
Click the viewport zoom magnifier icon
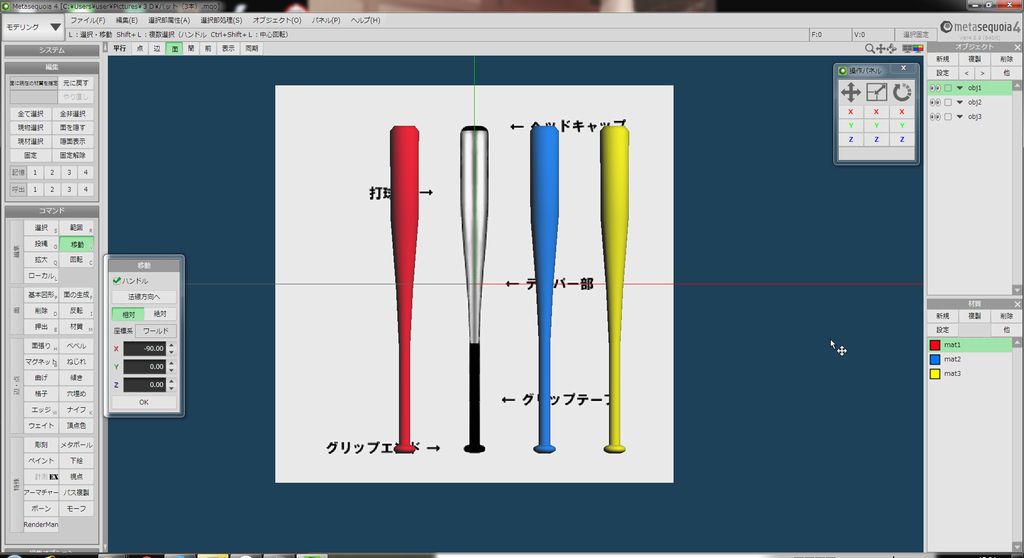870,48
